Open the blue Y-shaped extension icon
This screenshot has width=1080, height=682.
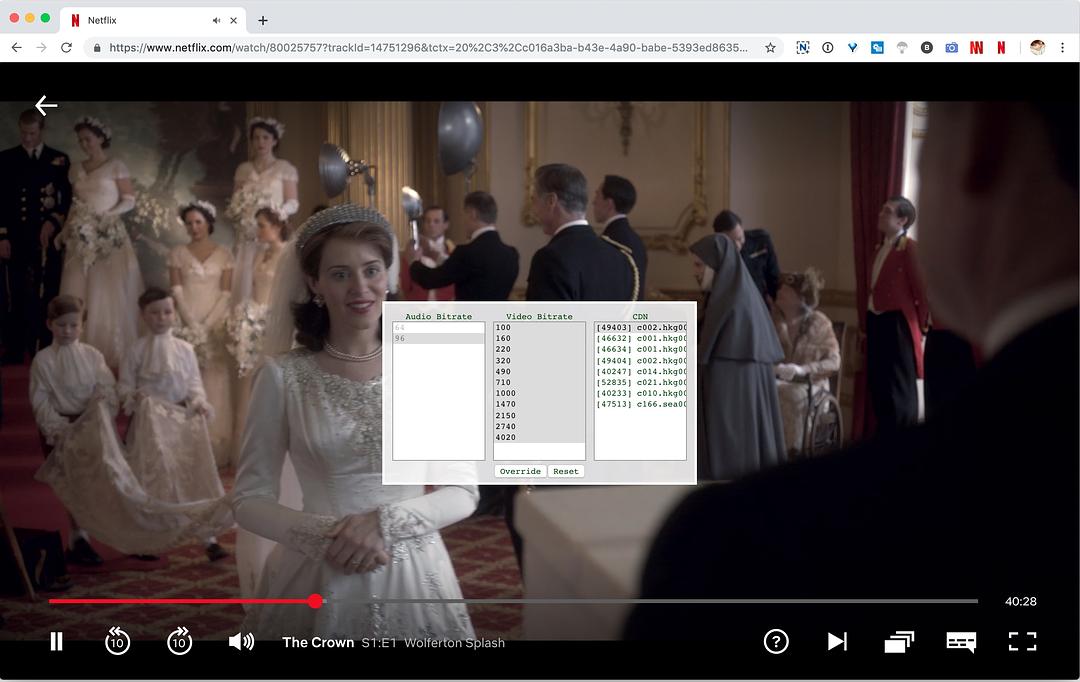852,48
